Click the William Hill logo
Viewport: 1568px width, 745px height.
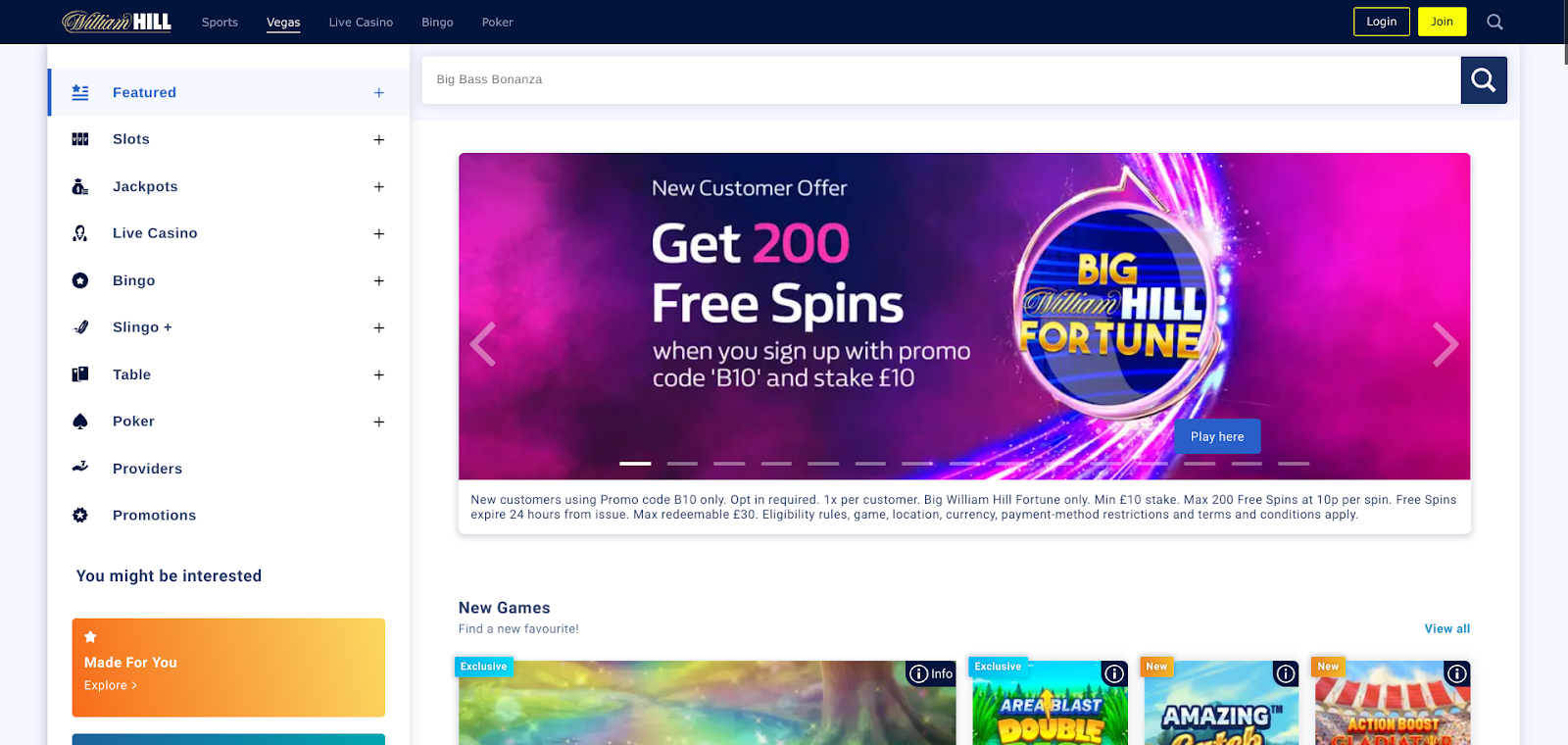click(x=117, y=22)
